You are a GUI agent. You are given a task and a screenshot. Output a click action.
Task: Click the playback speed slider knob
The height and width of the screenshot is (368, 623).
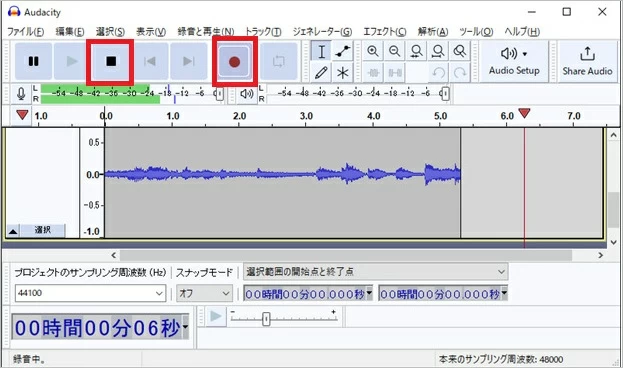266,319
